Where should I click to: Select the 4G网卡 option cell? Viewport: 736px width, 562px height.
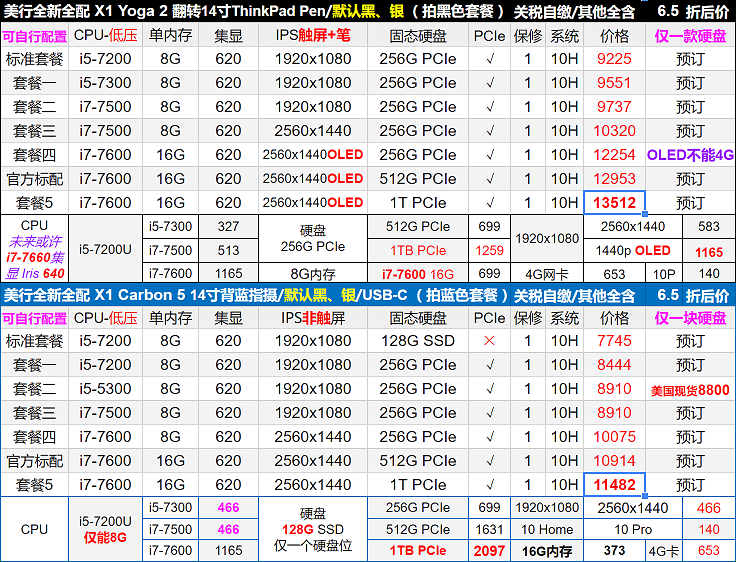[x=547, y=273]
